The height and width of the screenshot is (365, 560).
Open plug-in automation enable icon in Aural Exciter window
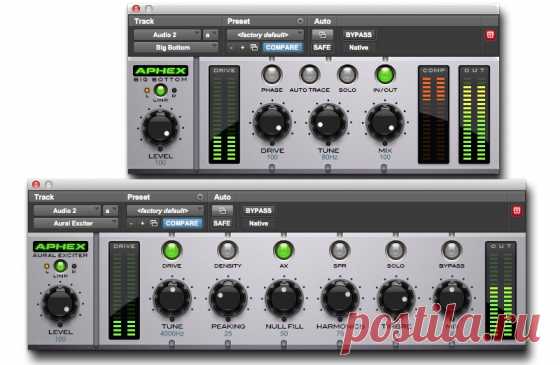pyautogui.click(x=222, y=211)
